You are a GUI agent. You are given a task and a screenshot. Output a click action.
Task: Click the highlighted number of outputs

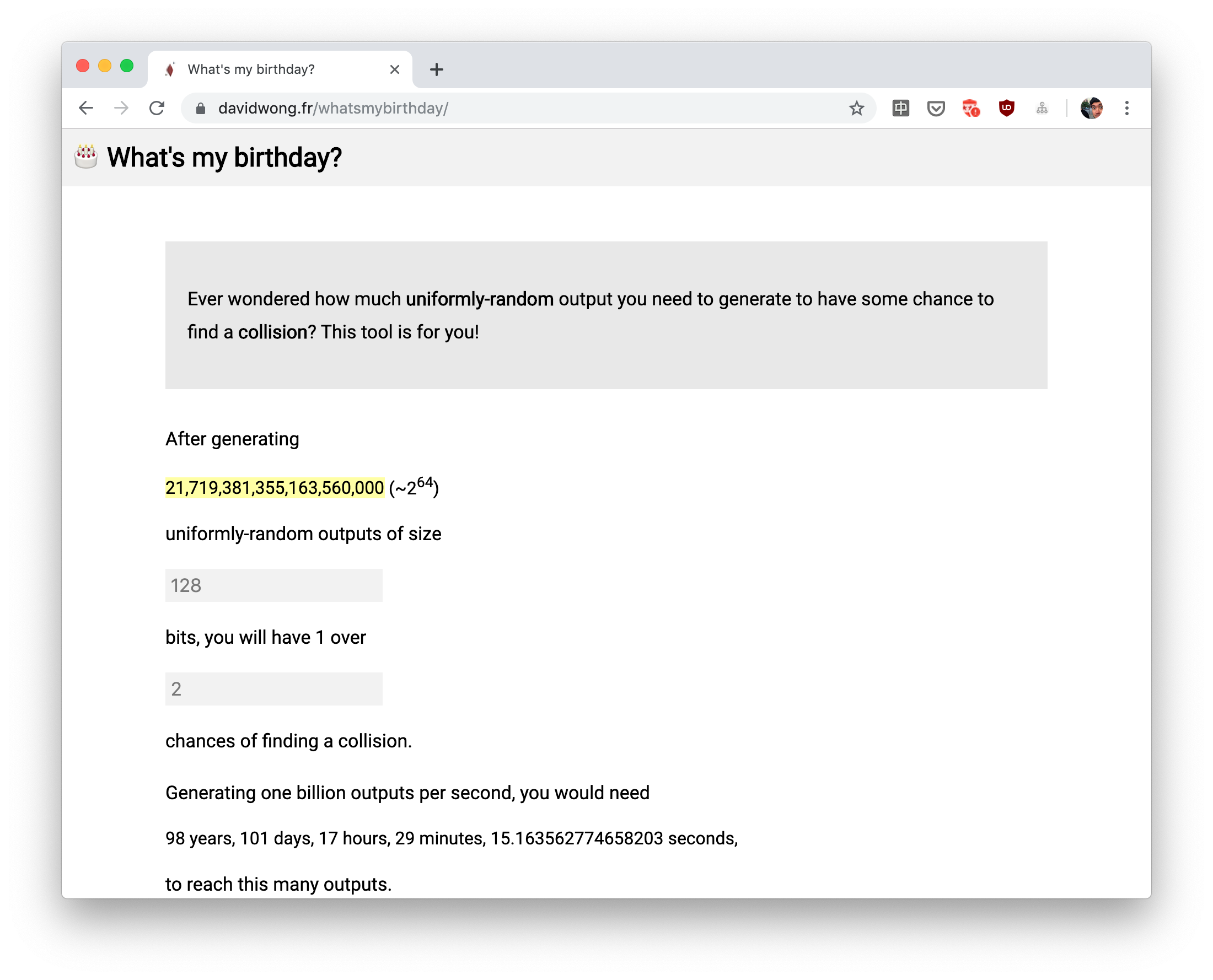click(x=275, y=488)
